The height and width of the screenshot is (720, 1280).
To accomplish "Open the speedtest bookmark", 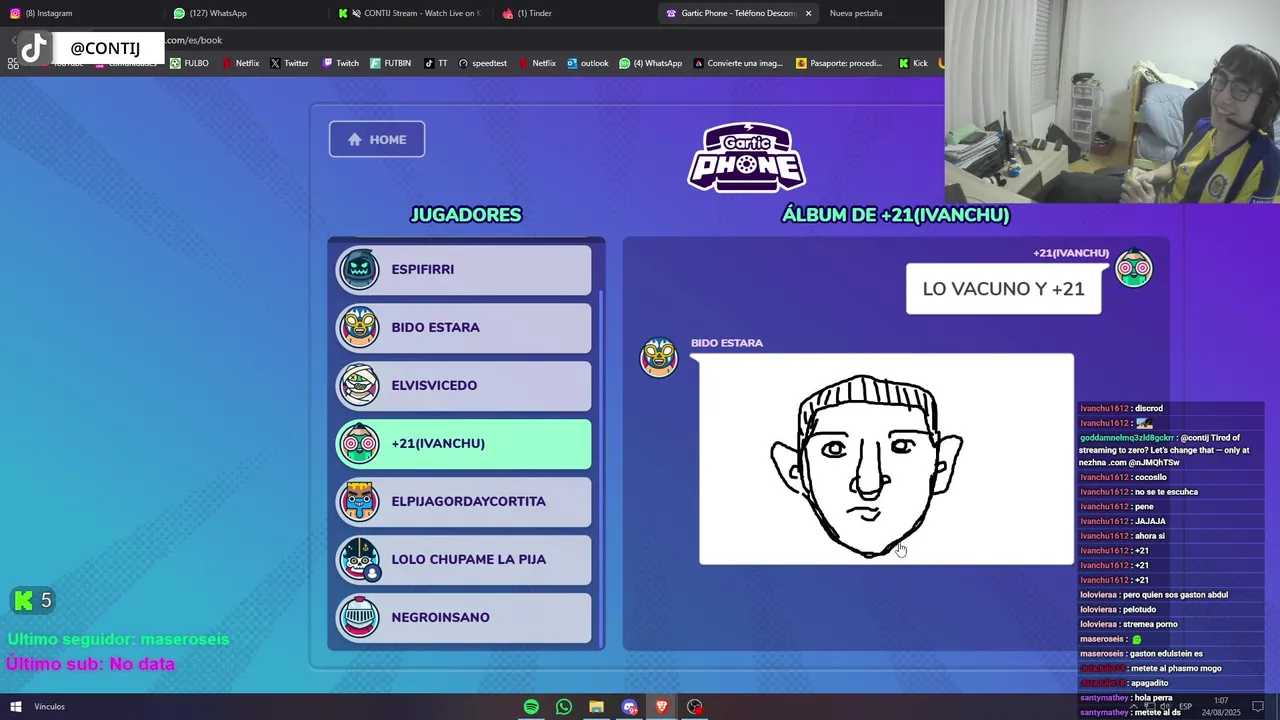I will (483, 63).
